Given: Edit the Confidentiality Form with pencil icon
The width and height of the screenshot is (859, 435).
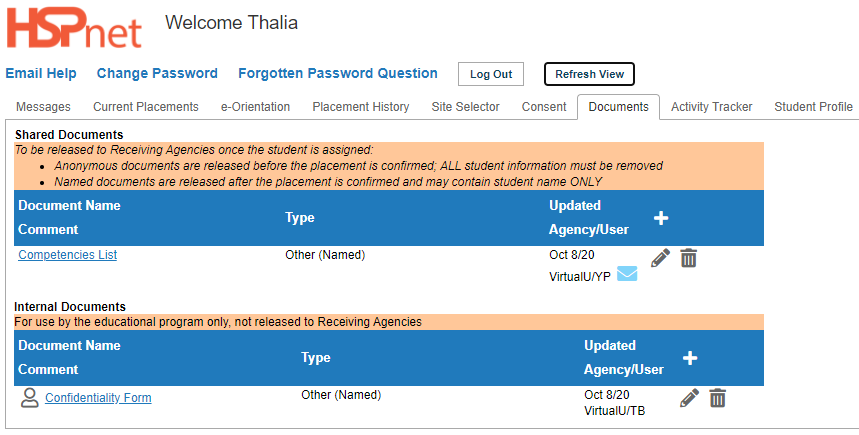Looking at the screenshot, I should [689, 398].
